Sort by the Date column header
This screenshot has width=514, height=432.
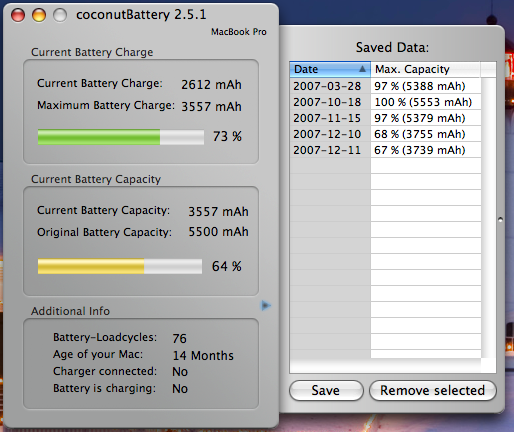coord(330,69)
